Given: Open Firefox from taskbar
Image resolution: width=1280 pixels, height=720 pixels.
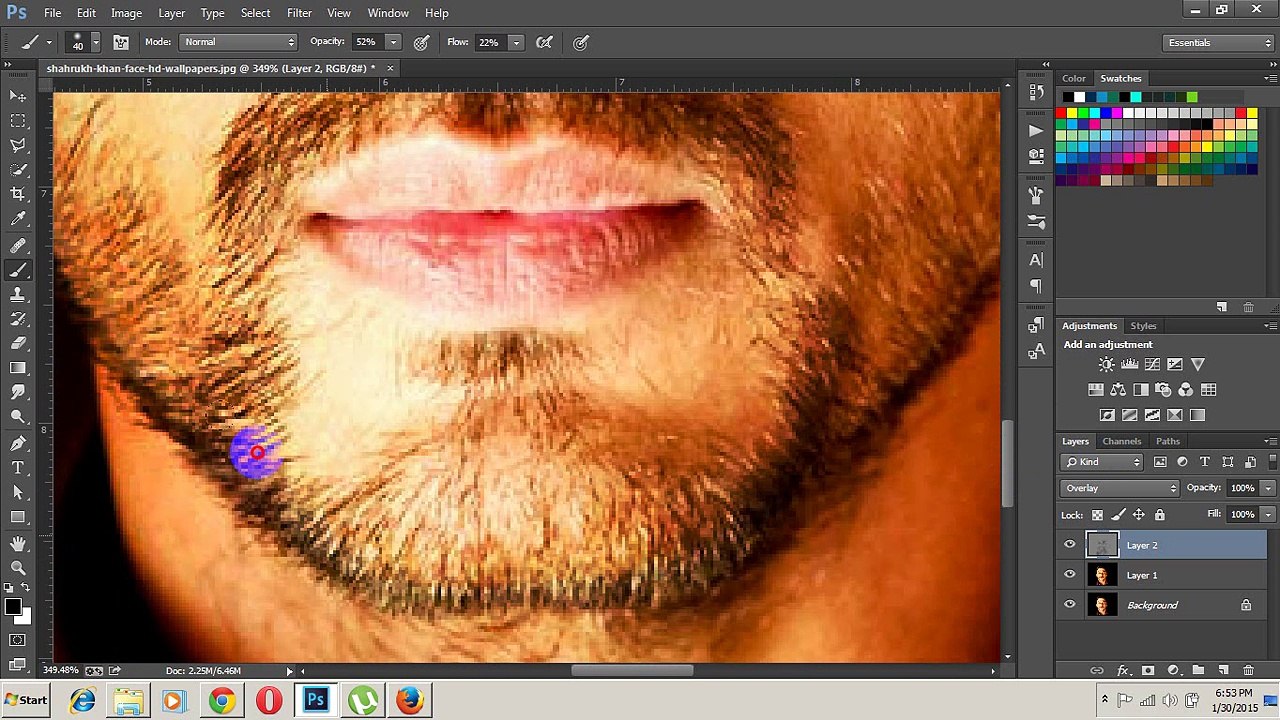Looking at the screenshot, I should [x=410, y=700].
